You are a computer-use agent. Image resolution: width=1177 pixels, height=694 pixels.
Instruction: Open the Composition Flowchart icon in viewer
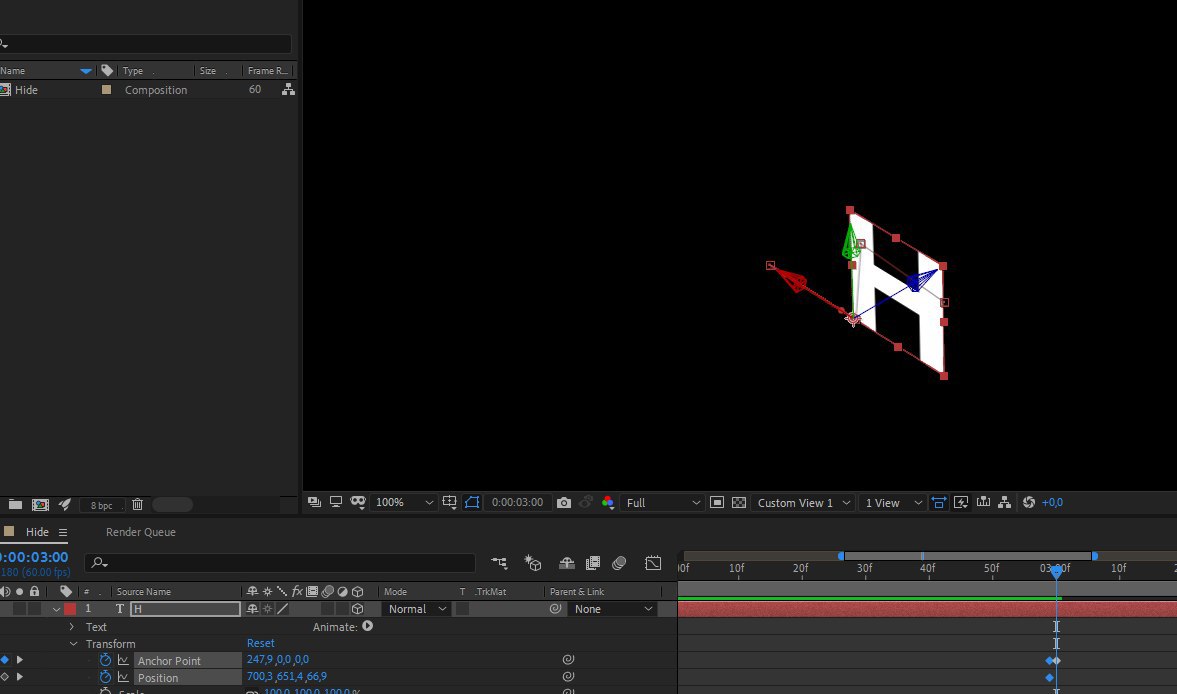pyautogui.click(x=1005, y=503)
